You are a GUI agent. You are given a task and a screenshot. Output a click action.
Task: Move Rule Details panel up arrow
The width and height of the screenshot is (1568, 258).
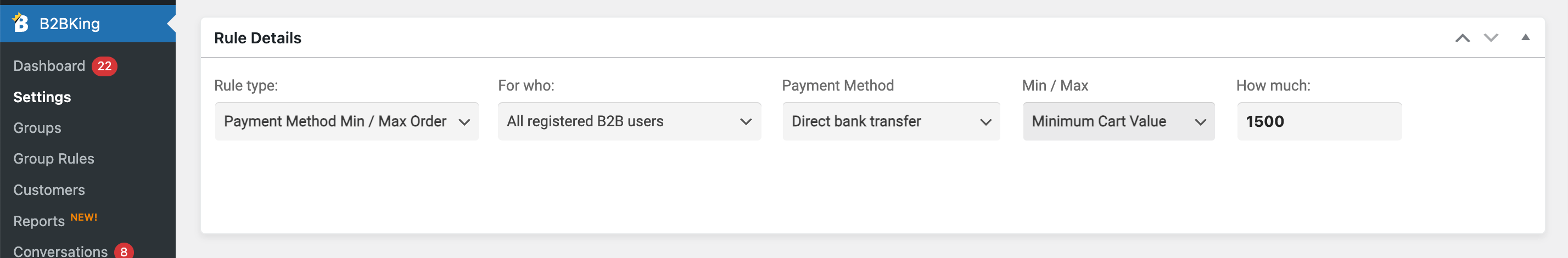click(1462, 38)
